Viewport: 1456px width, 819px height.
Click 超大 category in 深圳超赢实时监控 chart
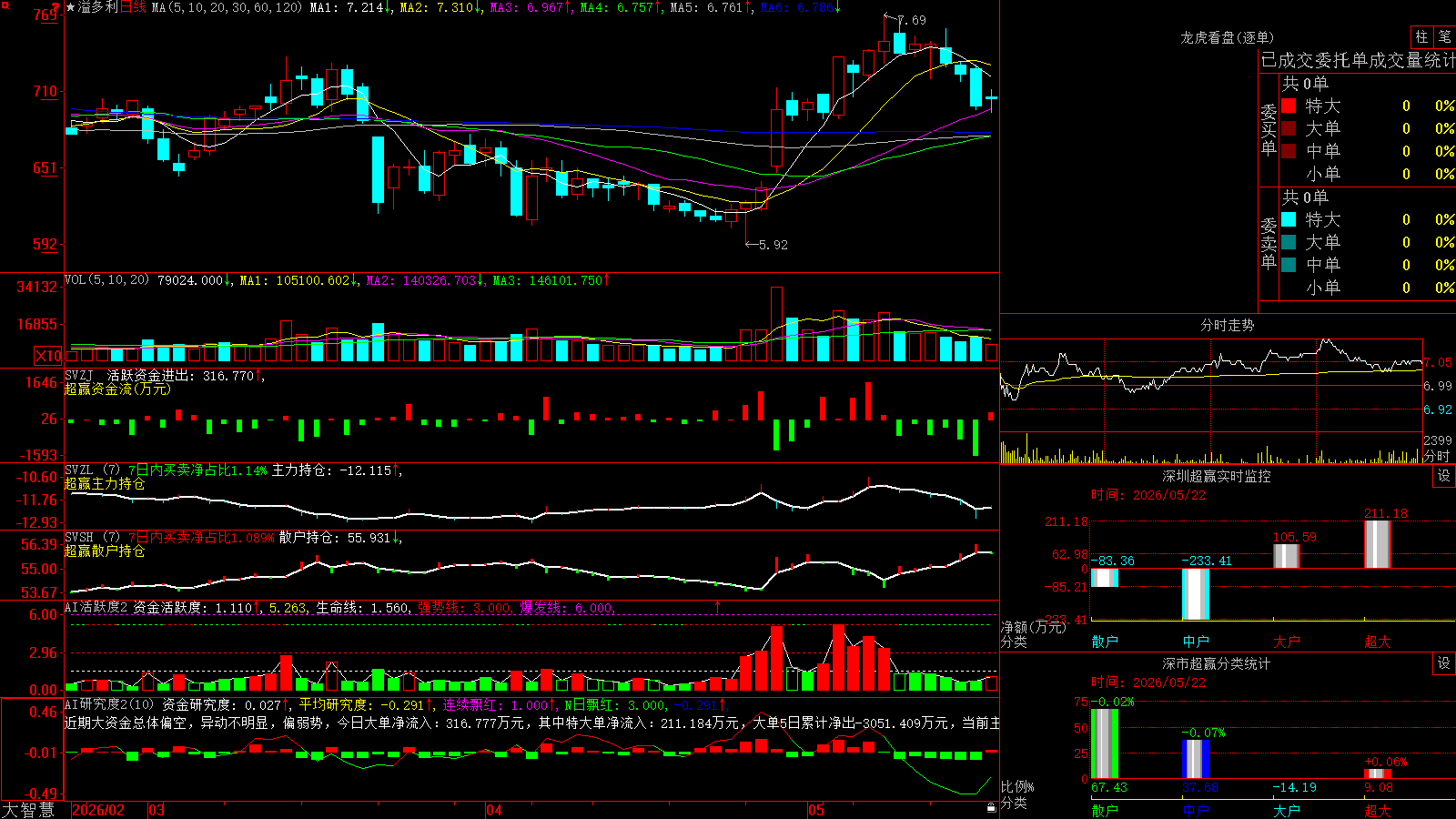(1378, 642)
